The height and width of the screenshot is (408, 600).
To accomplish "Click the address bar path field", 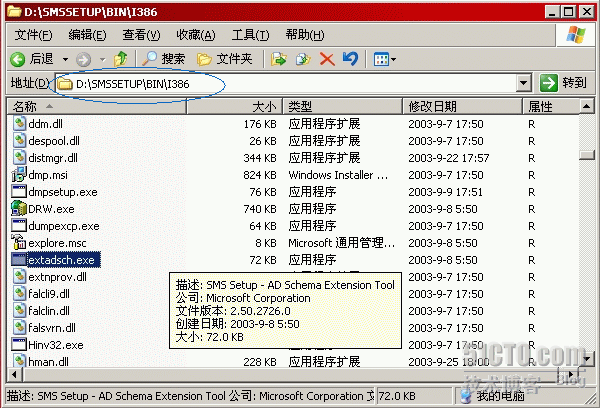I will (x=286, y=83).
